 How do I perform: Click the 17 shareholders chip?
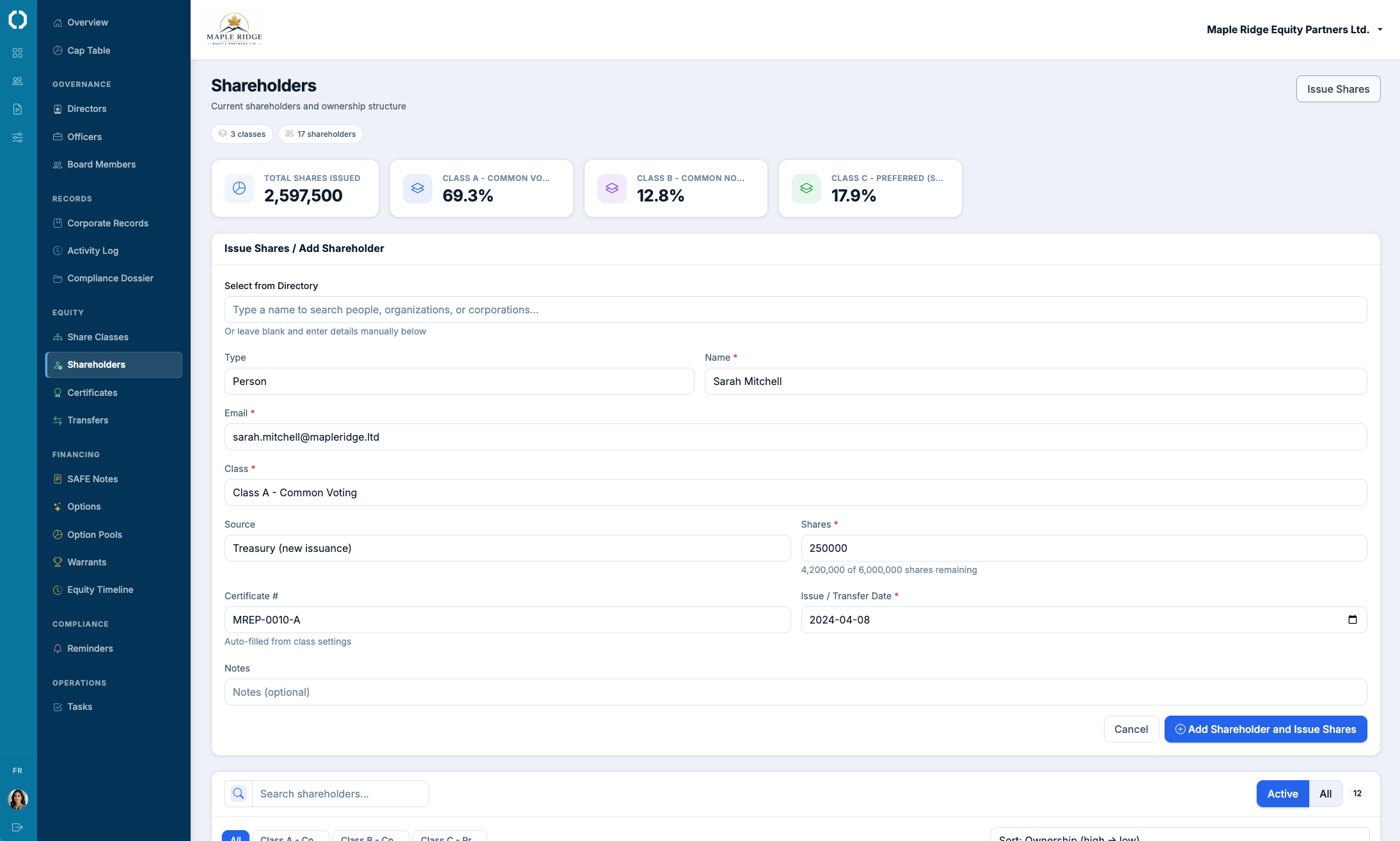coord(320,134)
